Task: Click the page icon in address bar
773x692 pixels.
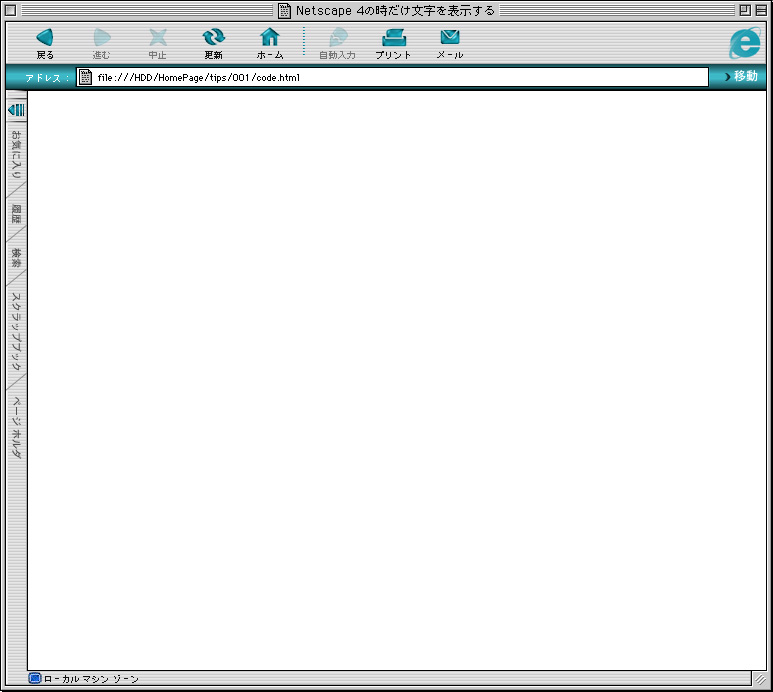Action: point(86,77)
